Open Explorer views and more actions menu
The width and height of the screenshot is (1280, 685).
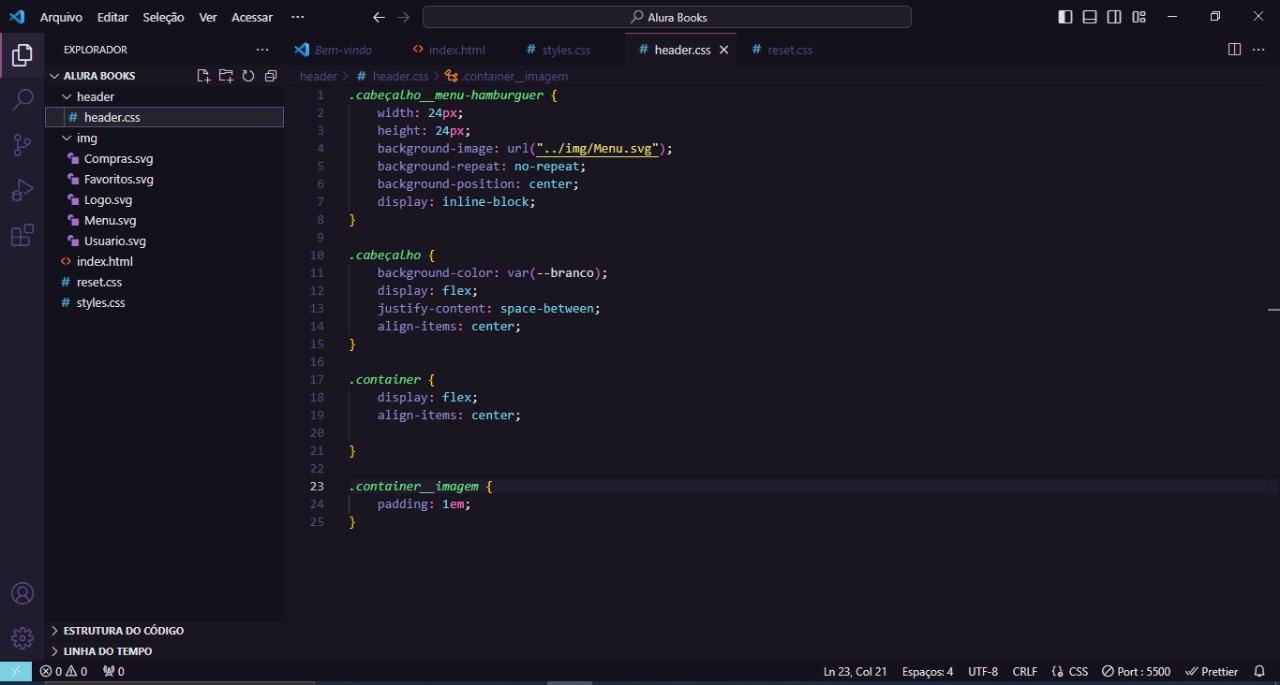click(262, 49)
